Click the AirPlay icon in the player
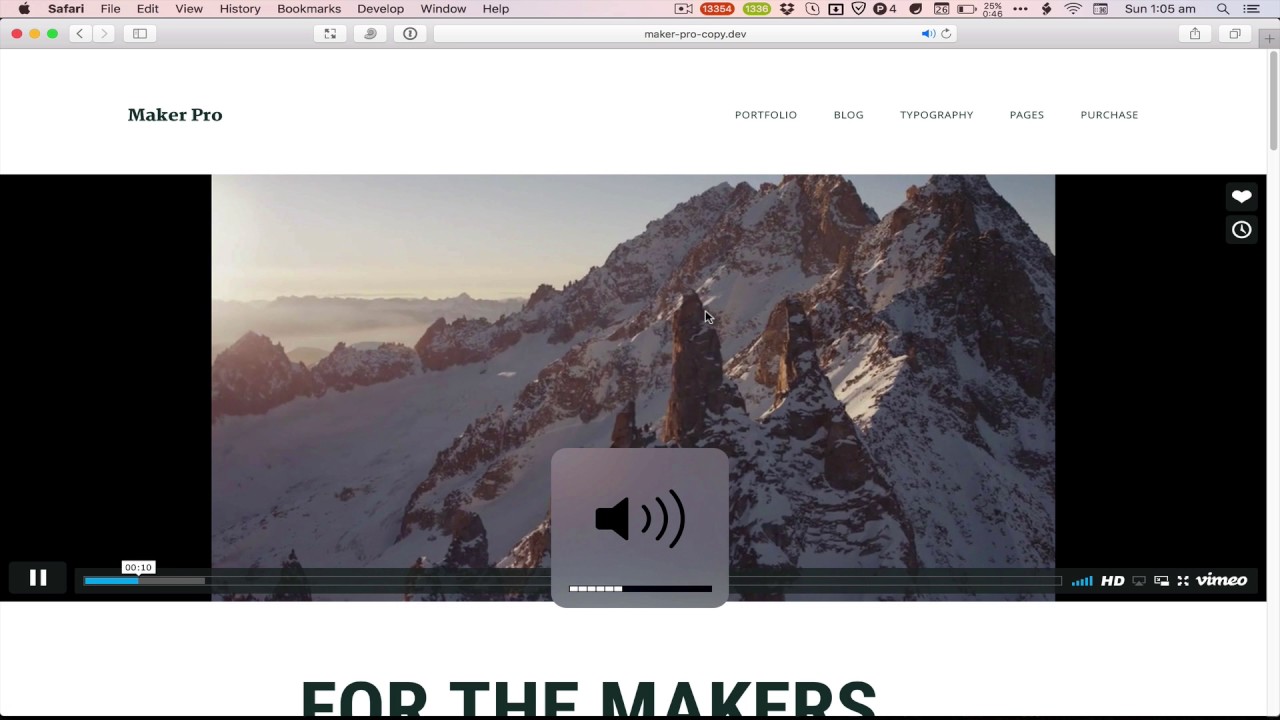This screenshot has height=720, width=1280. point(1139,581)
